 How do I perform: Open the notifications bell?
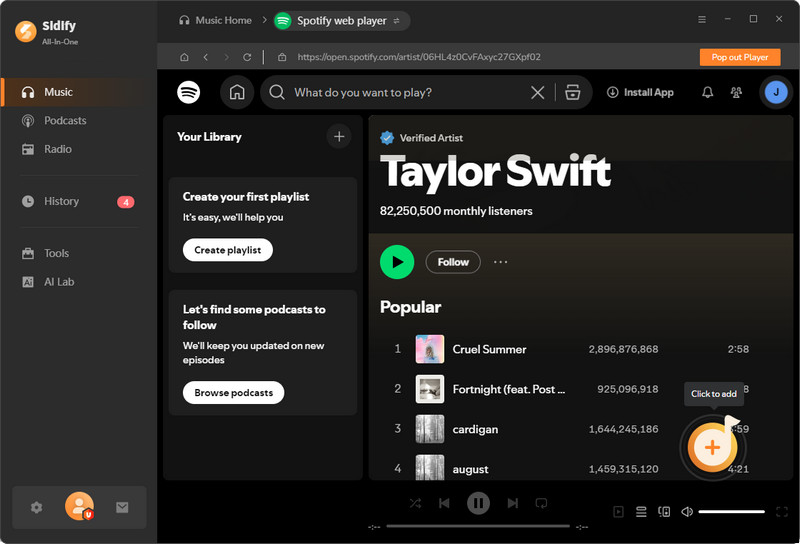pos(708,92)
